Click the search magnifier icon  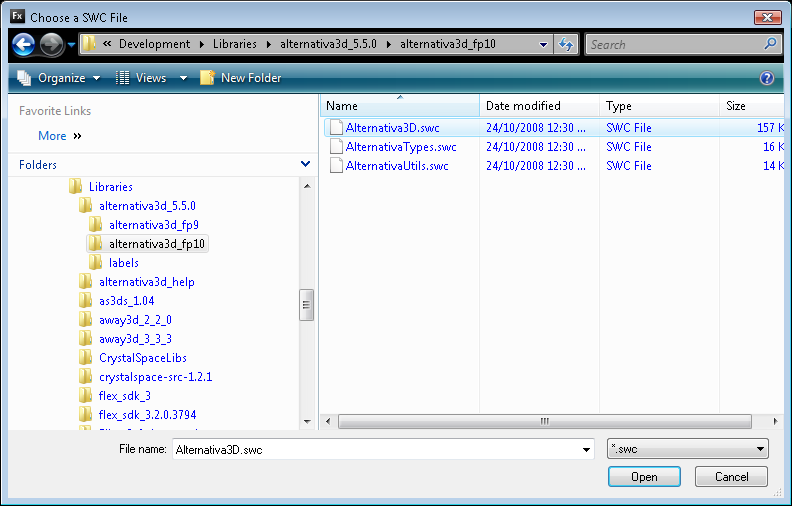pos(770,44)
